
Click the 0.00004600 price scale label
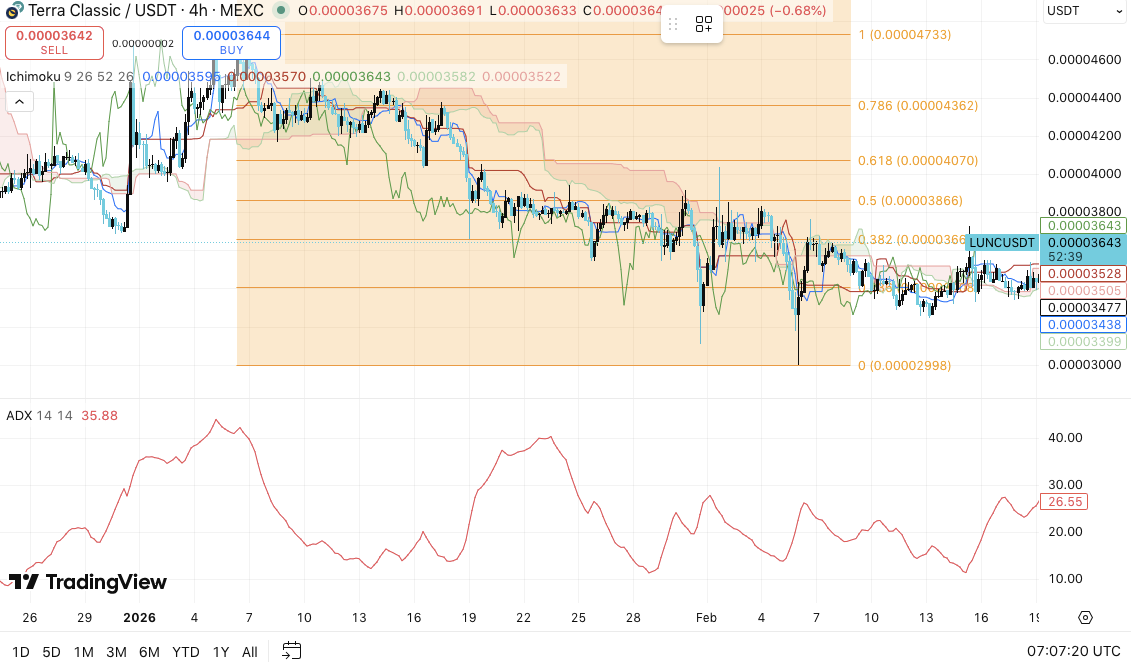pyautogui.click(x=1084, y=60)
